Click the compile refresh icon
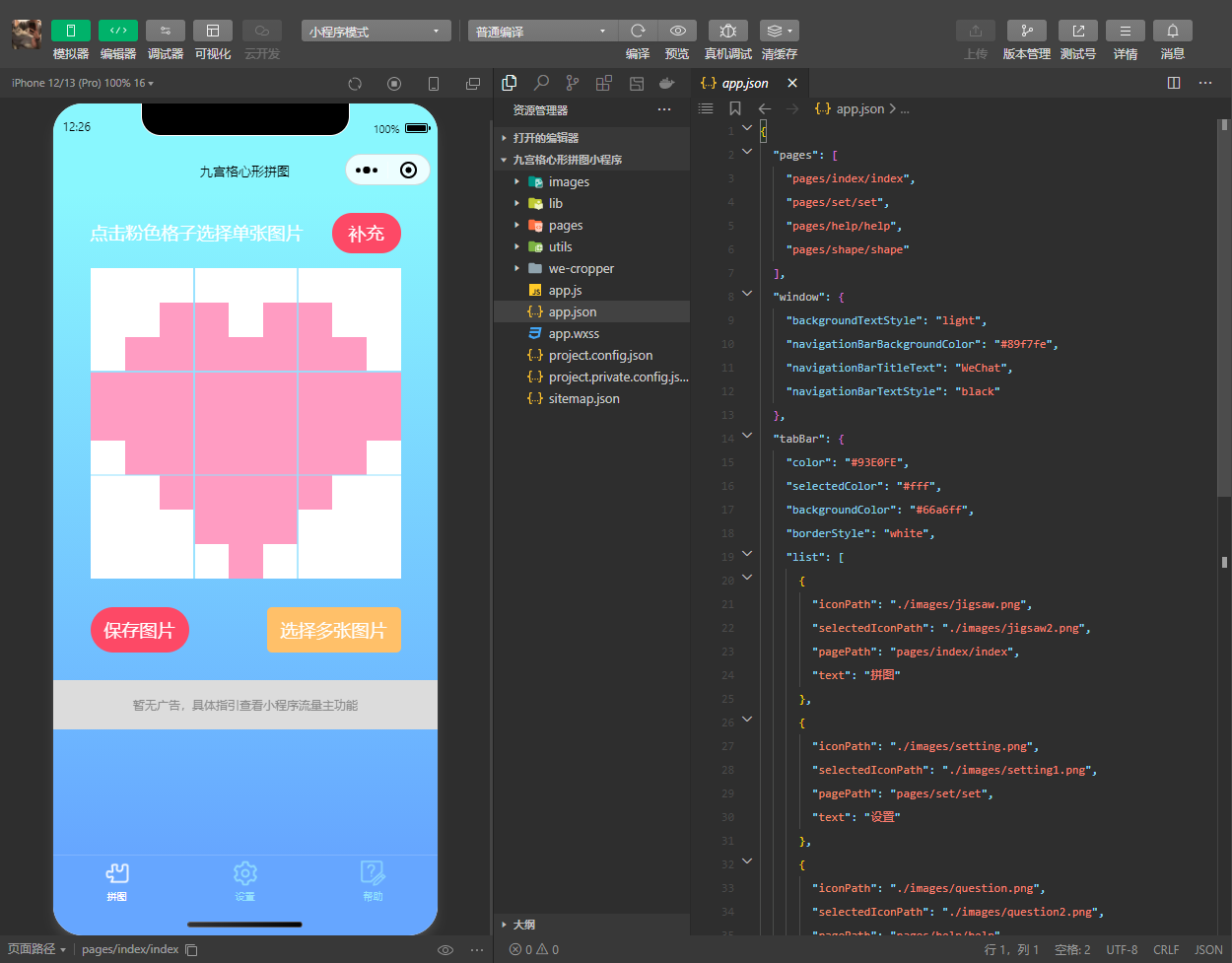 pyautogui.click(x=638, y=31)
